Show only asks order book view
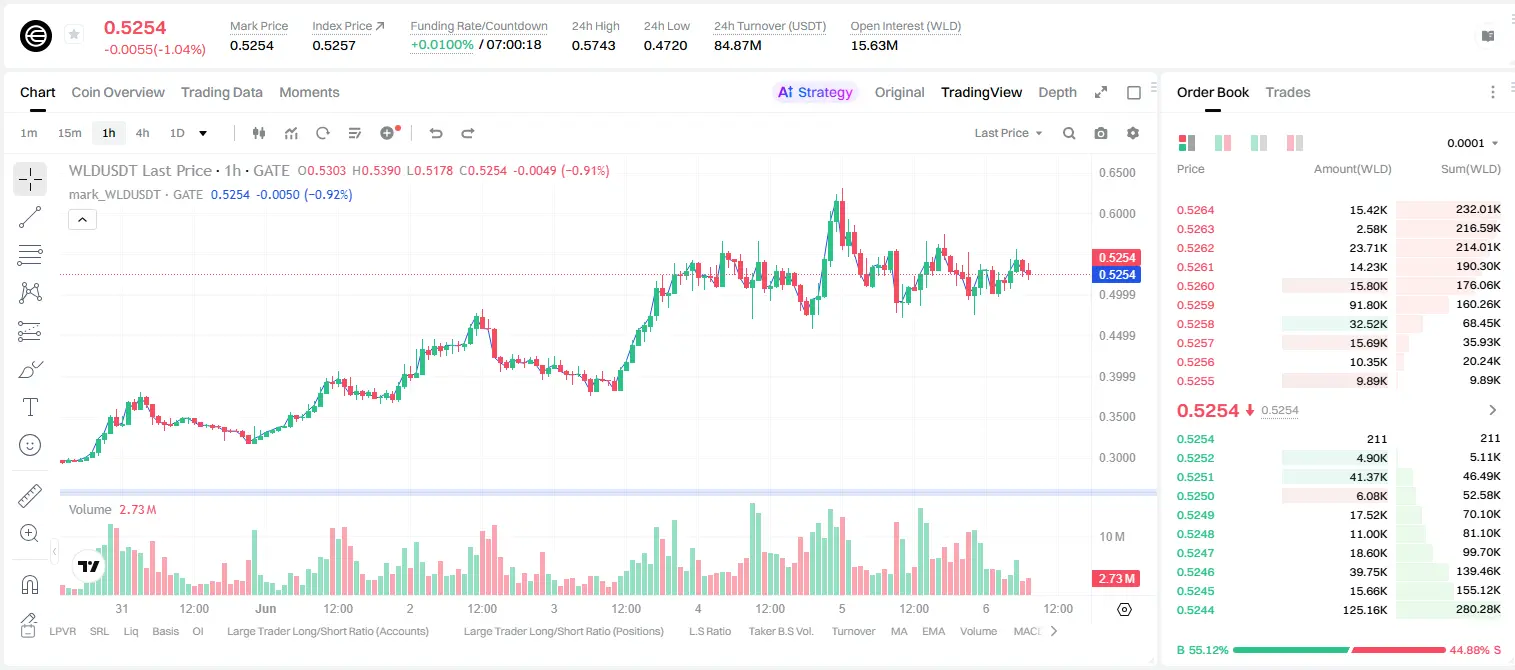This screenshot has height=670, width=1515. point(1295,143)
